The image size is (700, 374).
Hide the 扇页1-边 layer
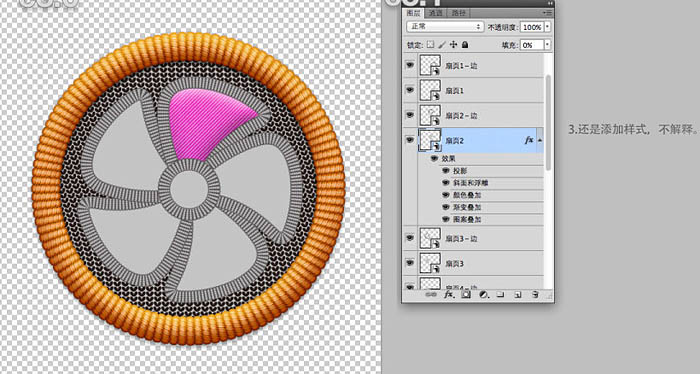410,65
